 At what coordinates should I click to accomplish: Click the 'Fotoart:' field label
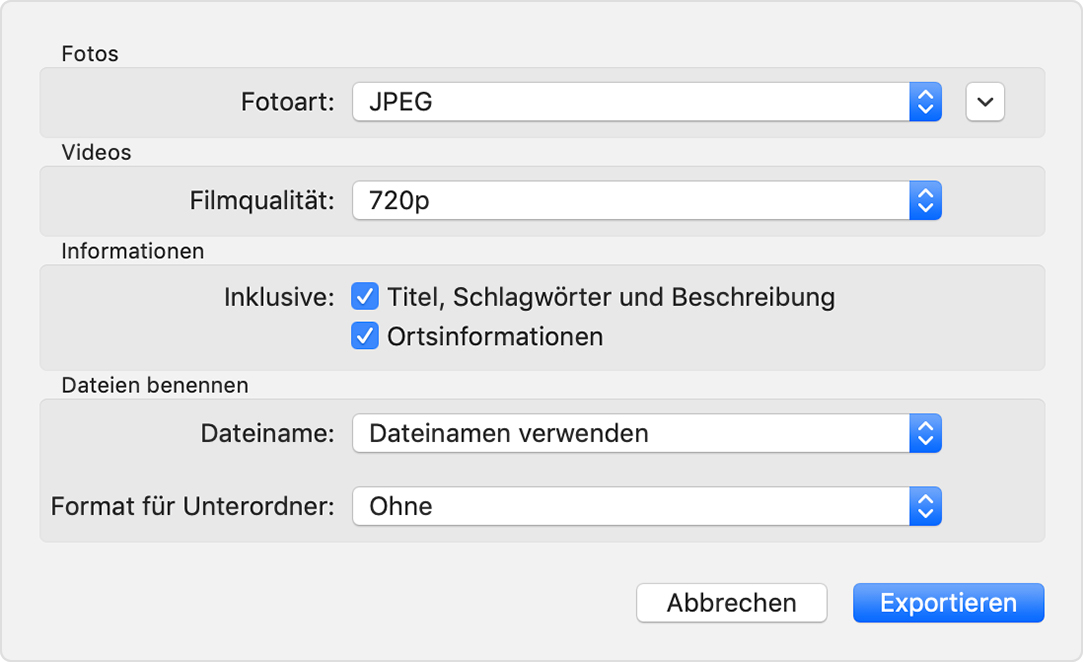[x=287, y=101]
